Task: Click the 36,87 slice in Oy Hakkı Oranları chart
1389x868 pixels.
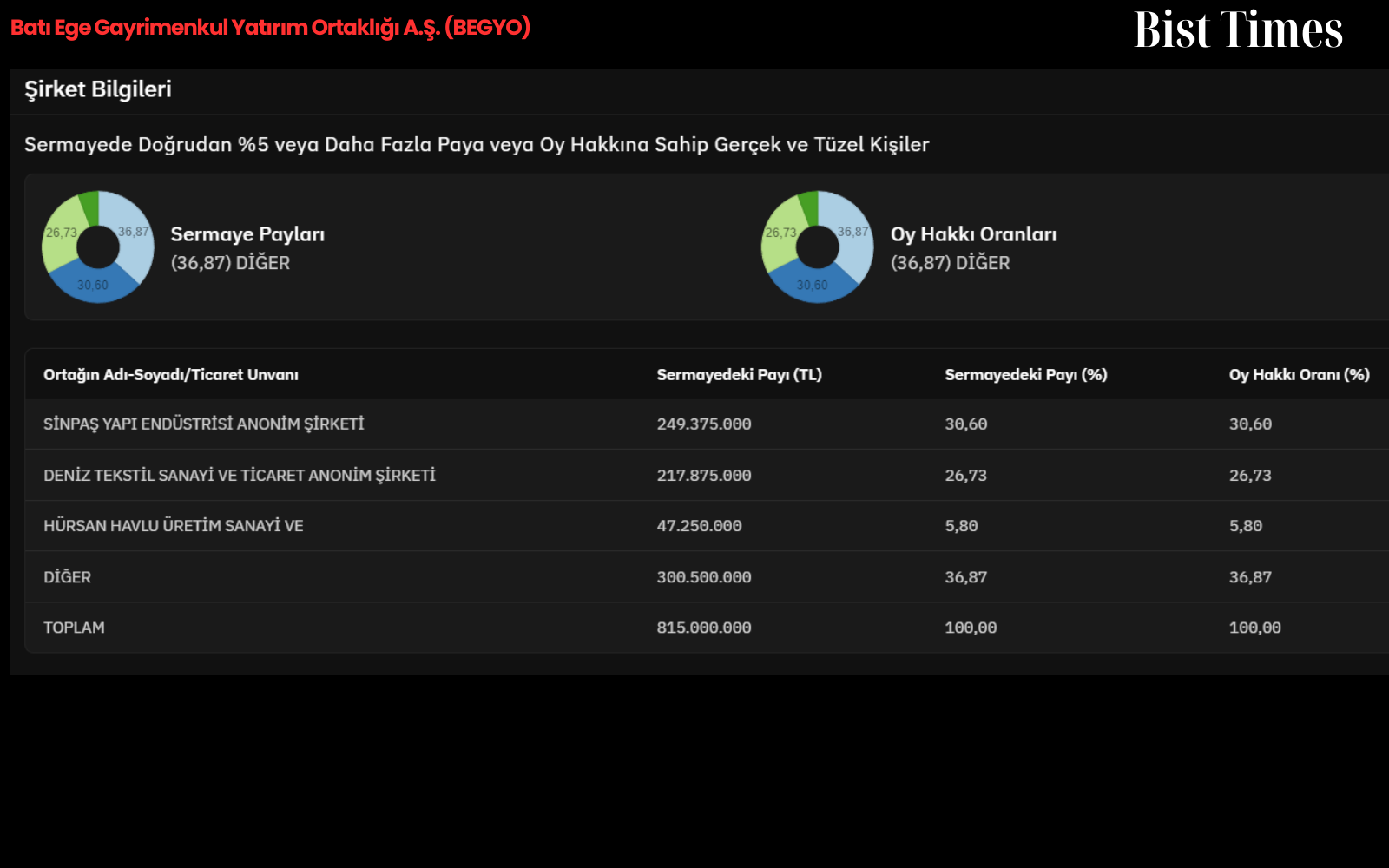Action: point(852,233)
